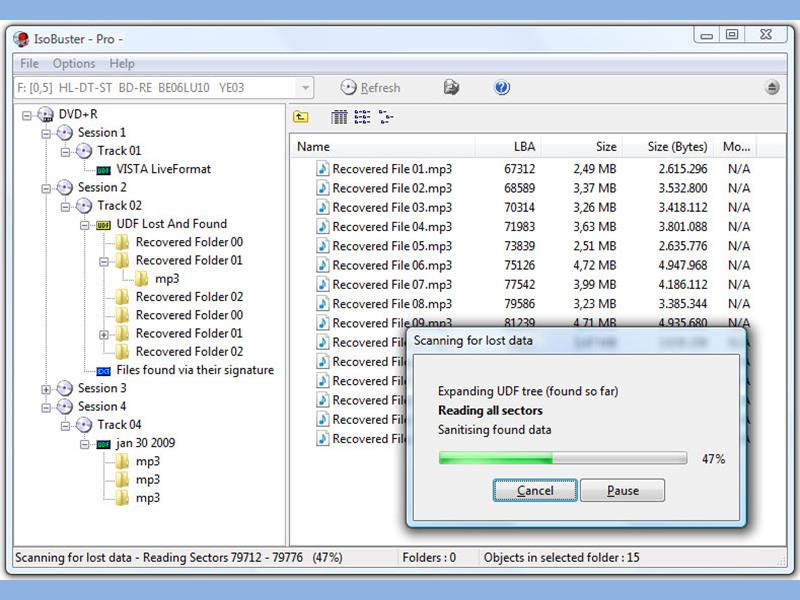Switch to details view icon
This screenshot has width=800, height=600.
click(338, 117)
